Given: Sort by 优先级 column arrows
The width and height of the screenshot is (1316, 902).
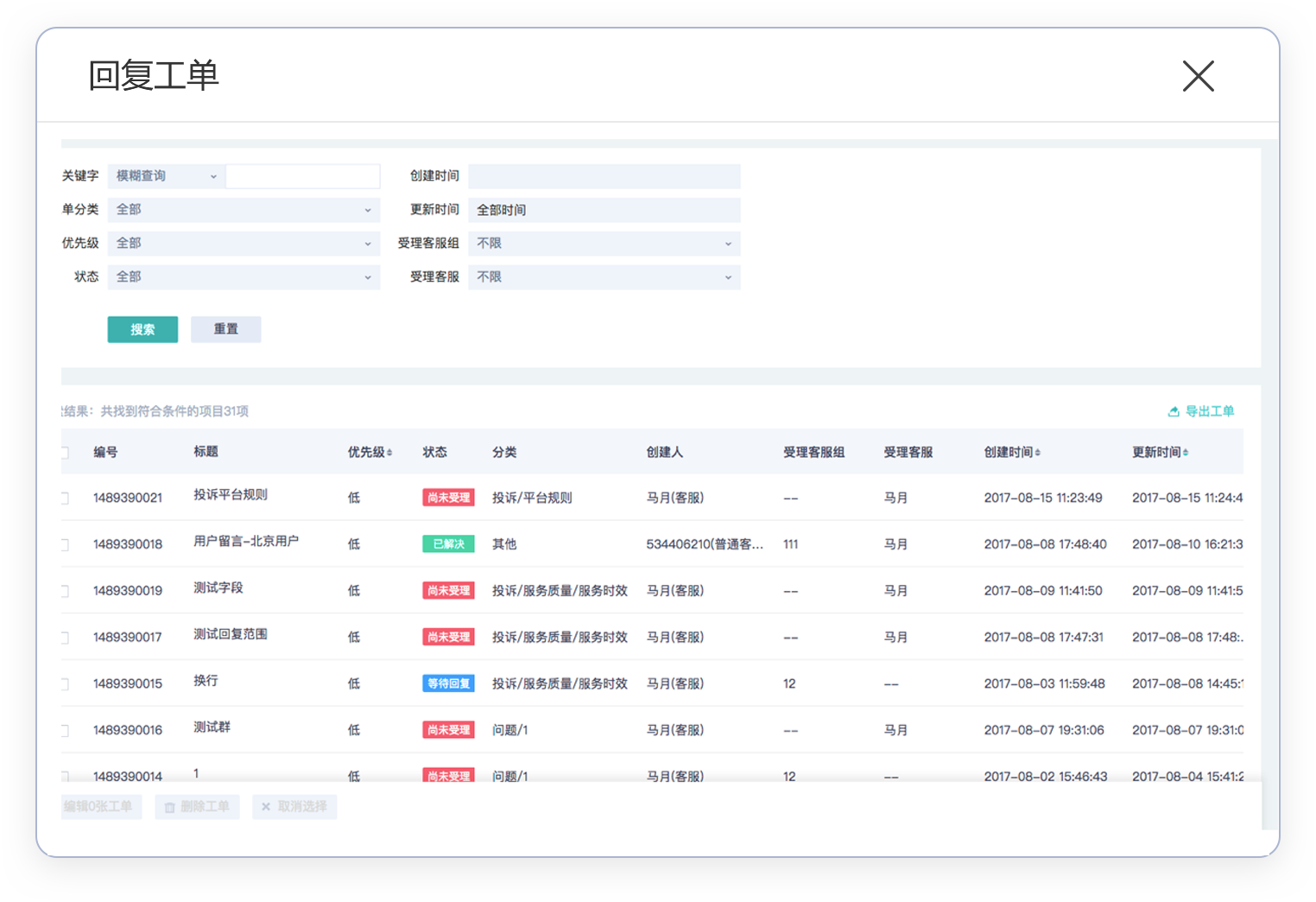Looking at the screenshot, I should point(389,453).
